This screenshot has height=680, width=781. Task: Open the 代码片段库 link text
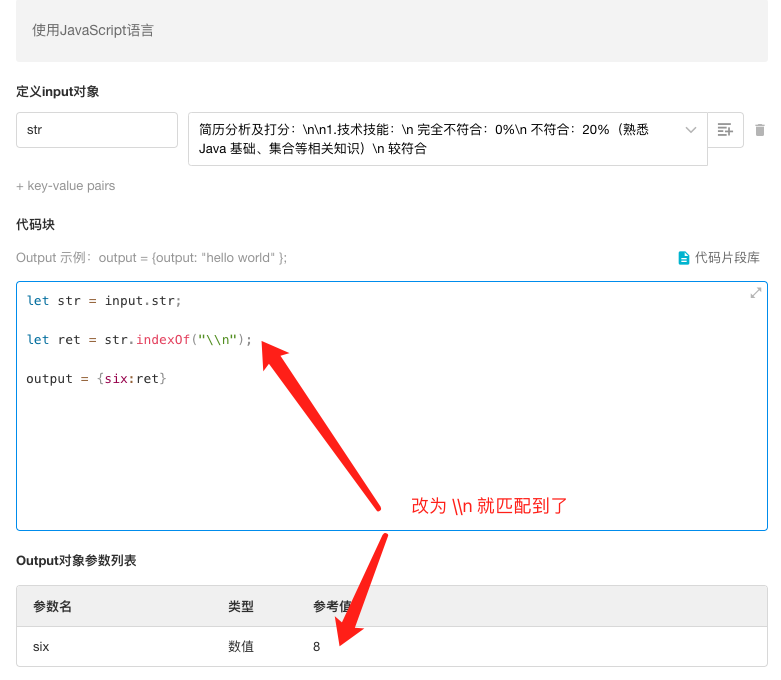point(727,258)
